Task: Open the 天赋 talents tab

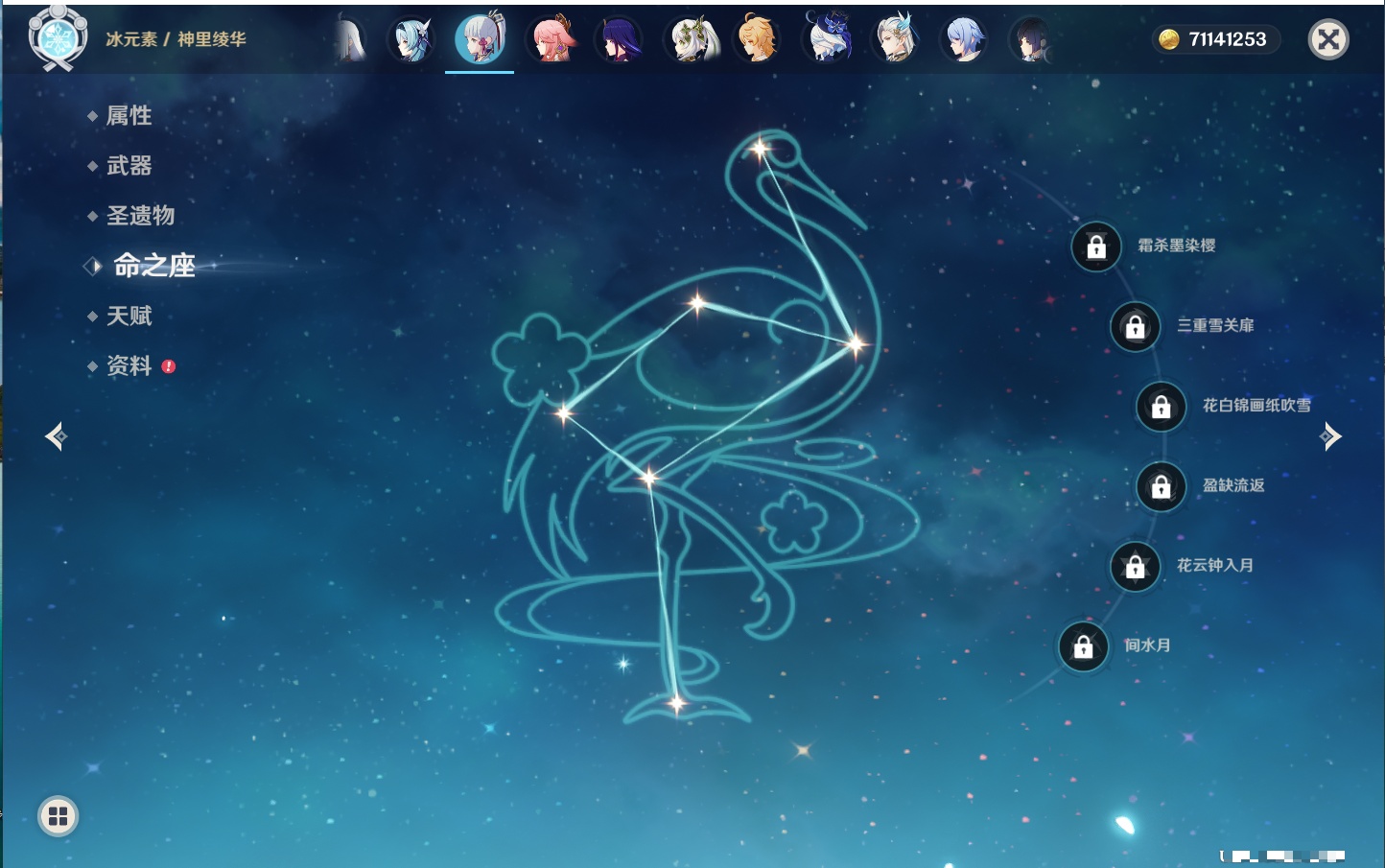Action: (129, 316)
